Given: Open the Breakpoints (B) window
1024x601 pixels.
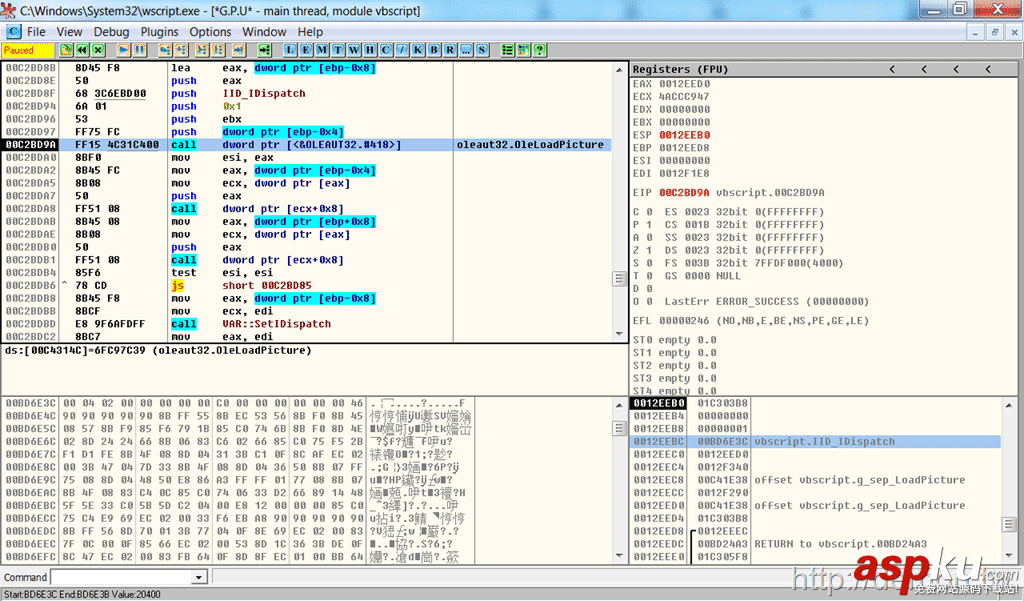Looking at the screenshot, I should pyautogui.click(x=434, y=50).
